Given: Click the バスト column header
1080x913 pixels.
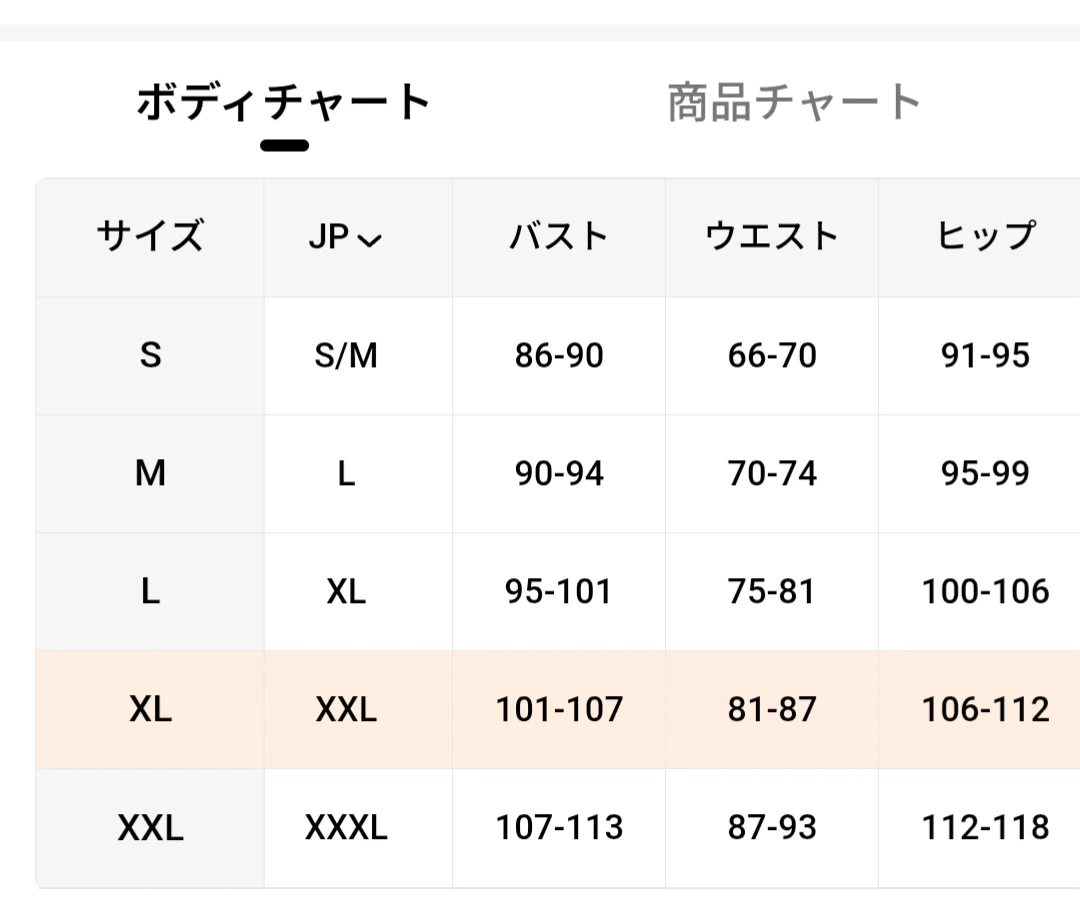Looking at the screenshot, I should pyautogui.click(x=559, y=238).
